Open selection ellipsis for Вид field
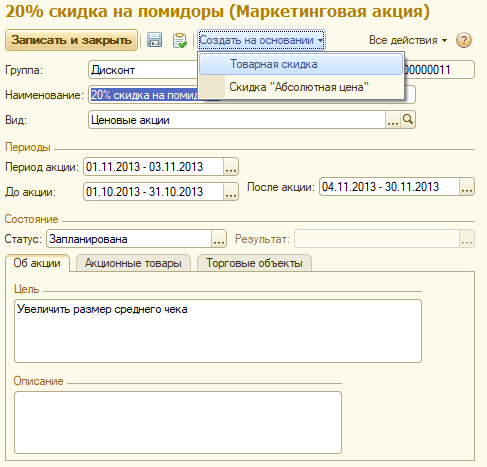The width and height of the screenshot is (487, 467). (393, 120)
